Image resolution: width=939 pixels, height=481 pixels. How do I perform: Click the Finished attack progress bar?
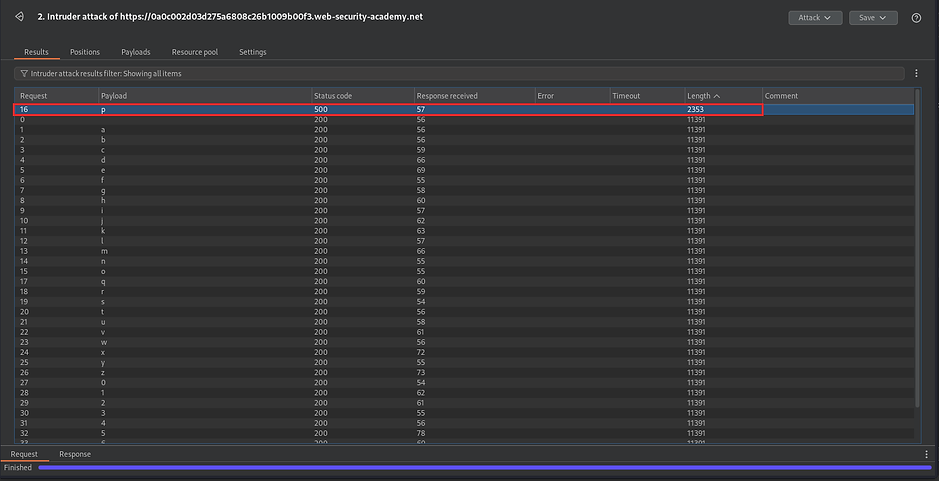[x=485, y=467]
